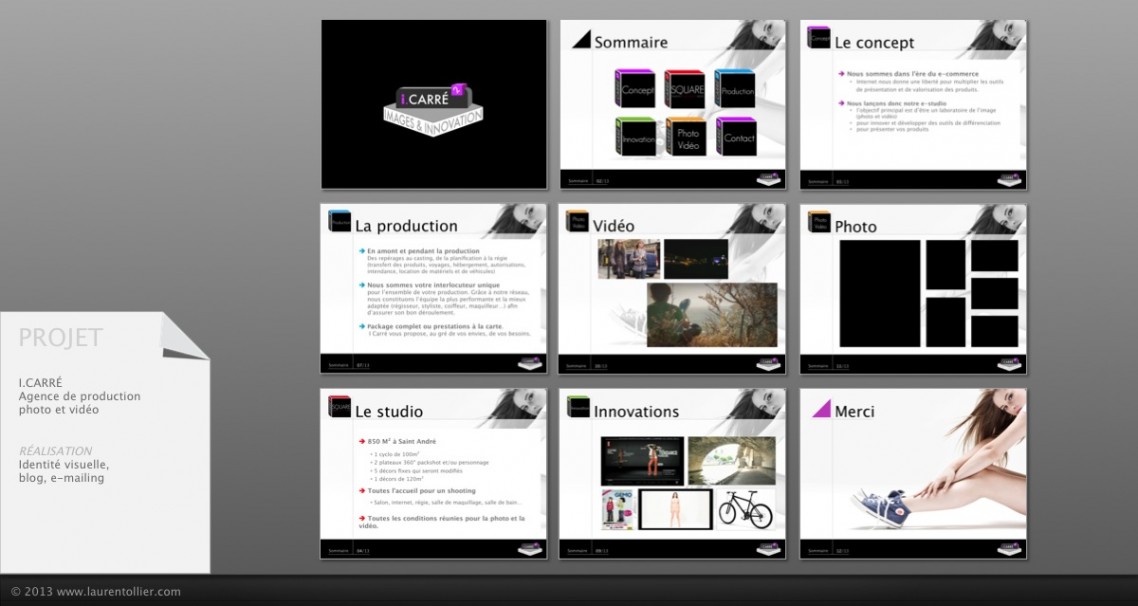
Task: Click Sommaire footer link on Merci slide
Action: click(818, 550)
